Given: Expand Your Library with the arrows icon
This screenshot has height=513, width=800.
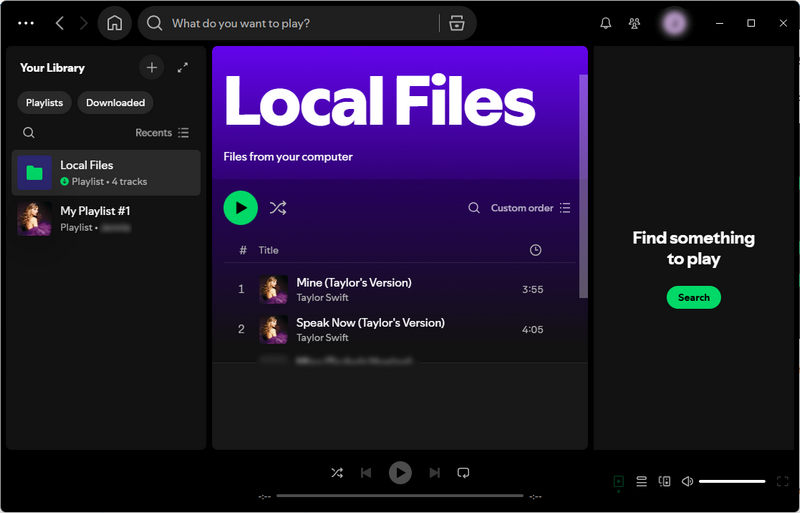Looking at the screenshot, I should tap(183, 67).
